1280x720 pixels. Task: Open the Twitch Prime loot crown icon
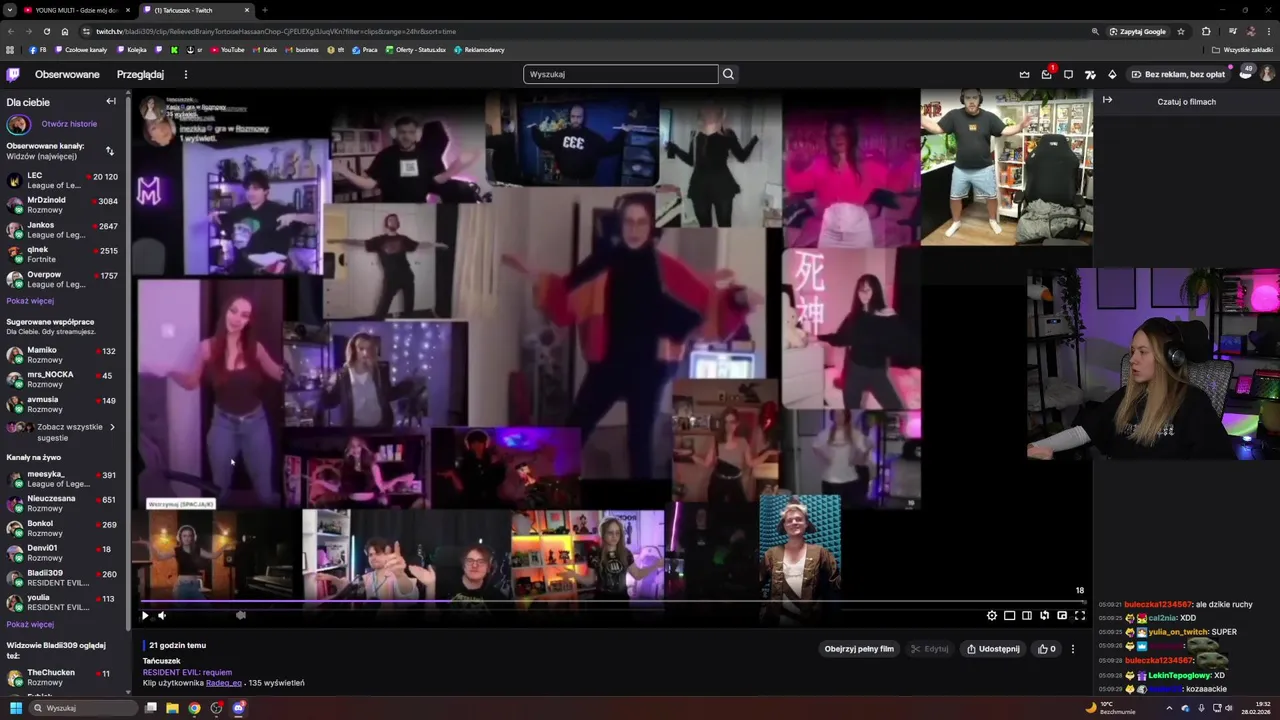tap(1024, 74)
